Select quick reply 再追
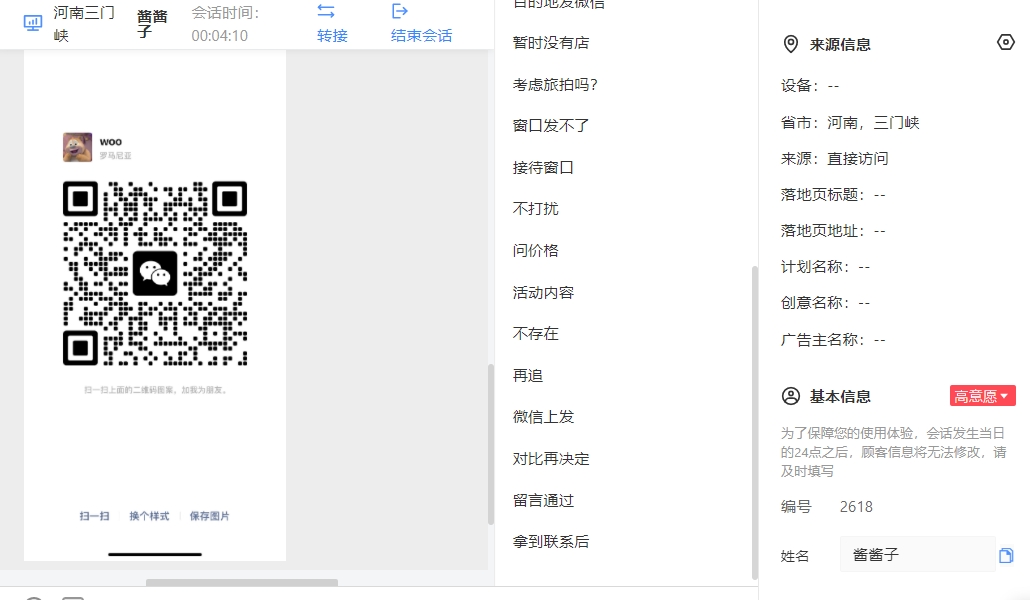The image size is (1030, 600). 527,375
